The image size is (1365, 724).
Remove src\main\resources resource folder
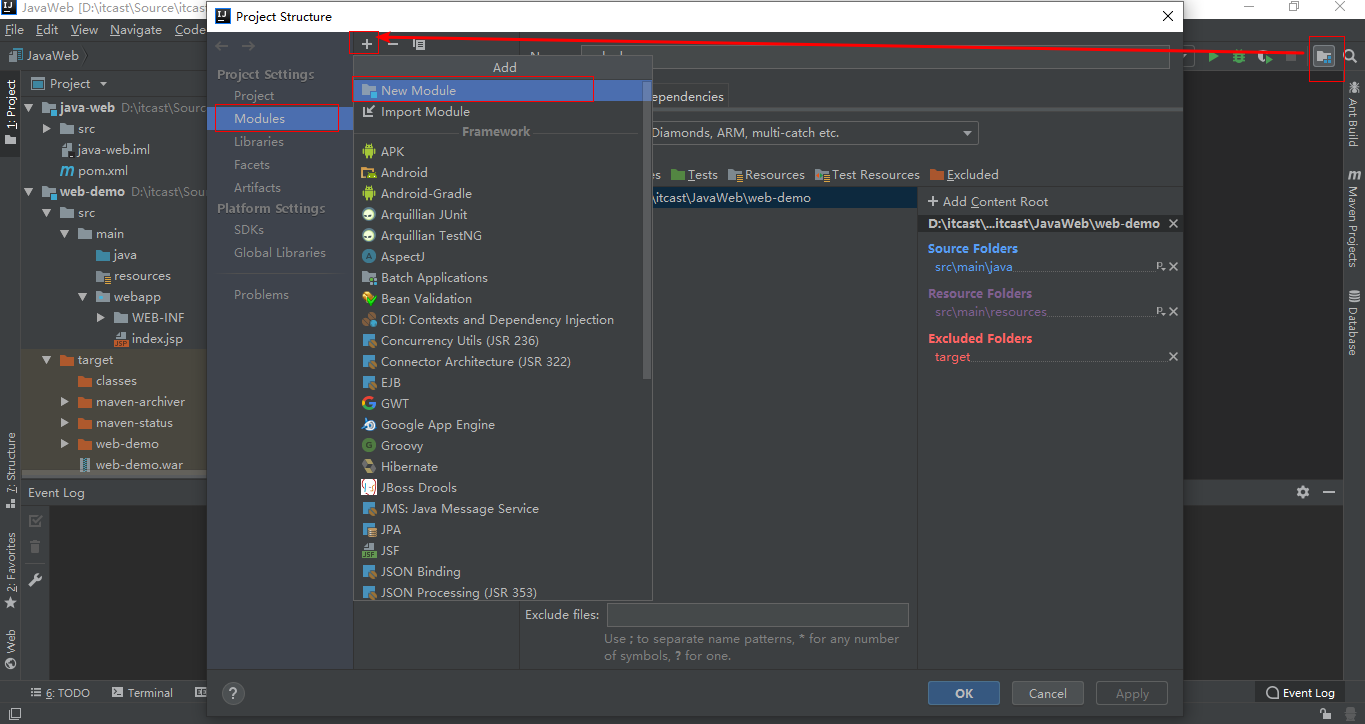pos(1173,312)
